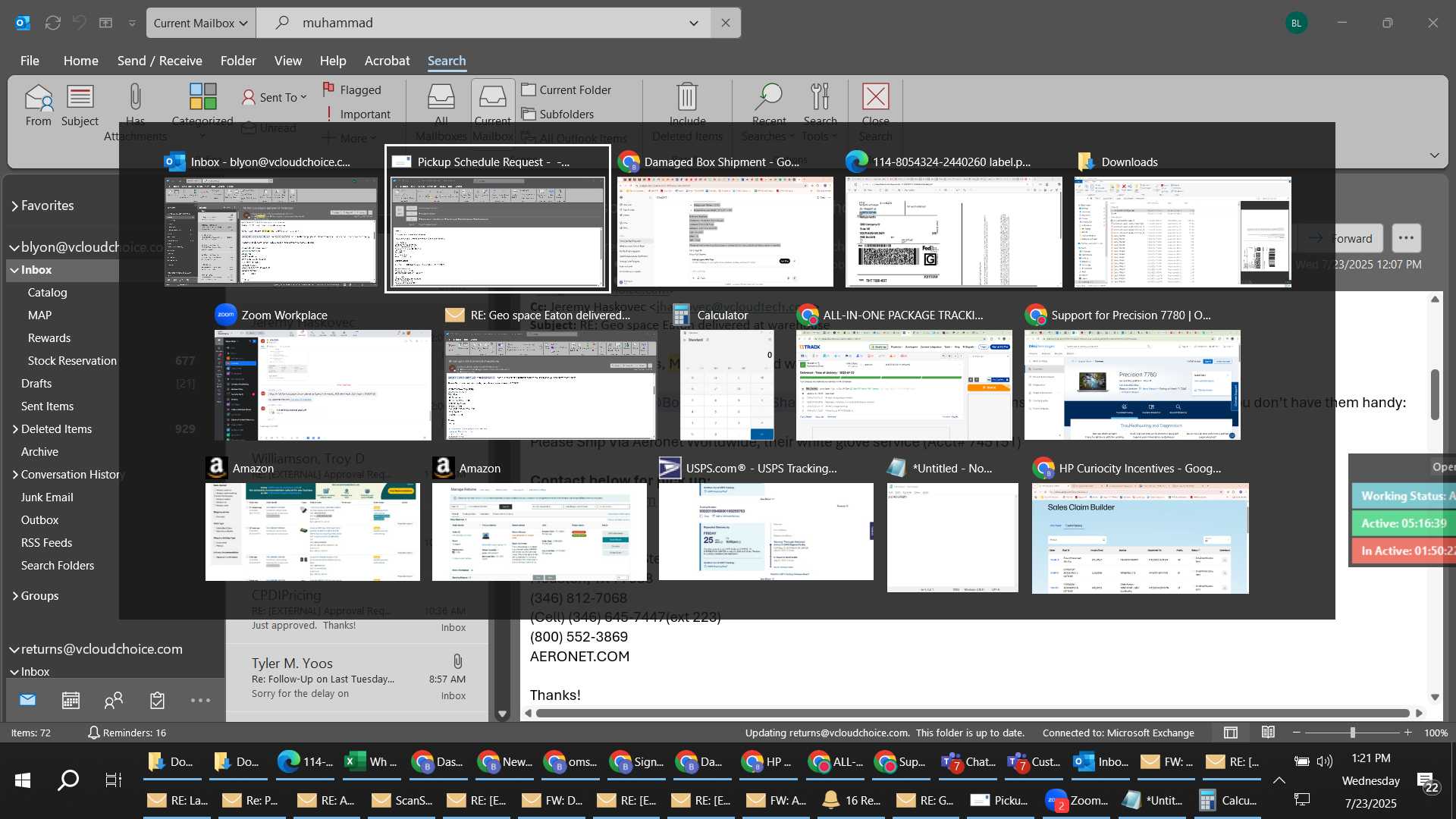Click the Close Search red X icon
This screenshot has width=1456, height=819.
coord(876,97)
